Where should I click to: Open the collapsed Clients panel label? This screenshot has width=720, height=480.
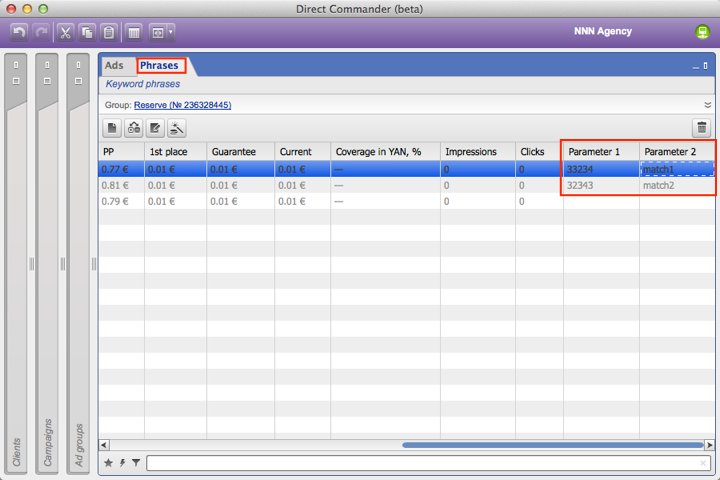pos(17,452)
